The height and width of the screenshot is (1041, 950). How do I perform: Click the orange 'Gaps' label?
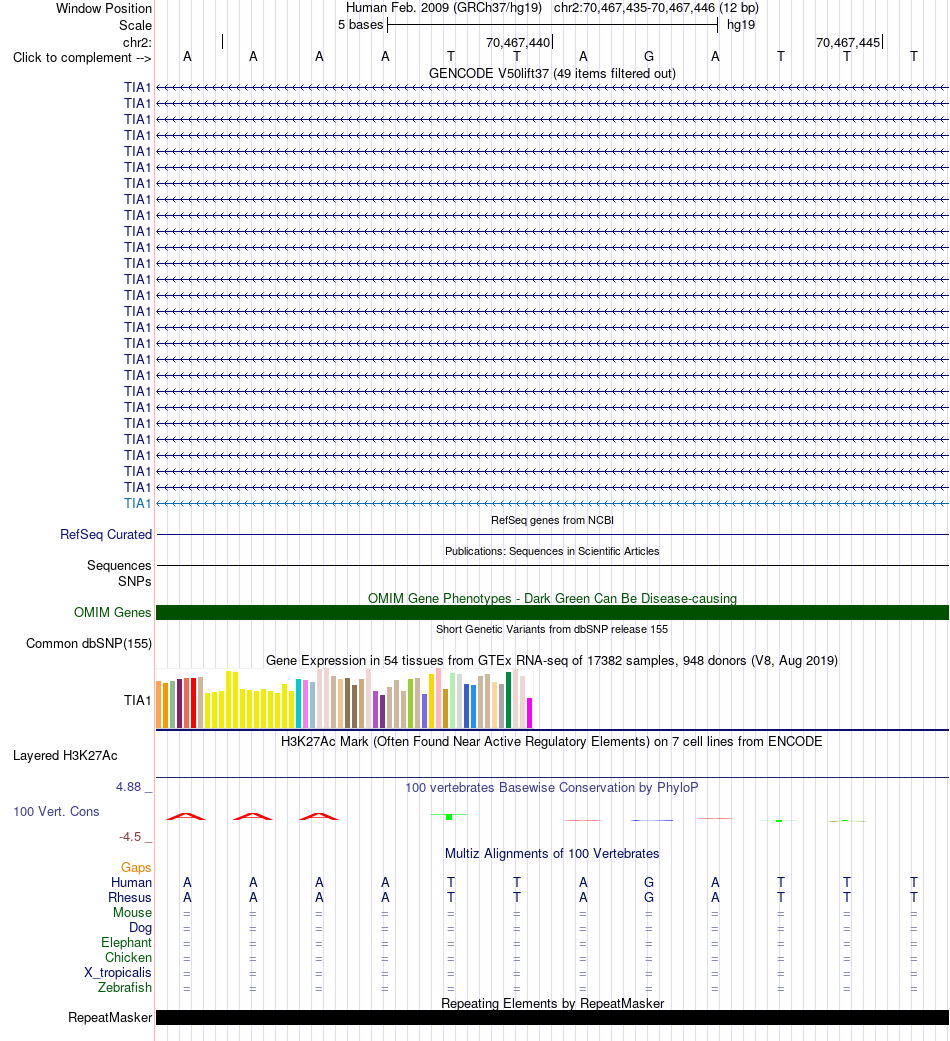point(136,868)
